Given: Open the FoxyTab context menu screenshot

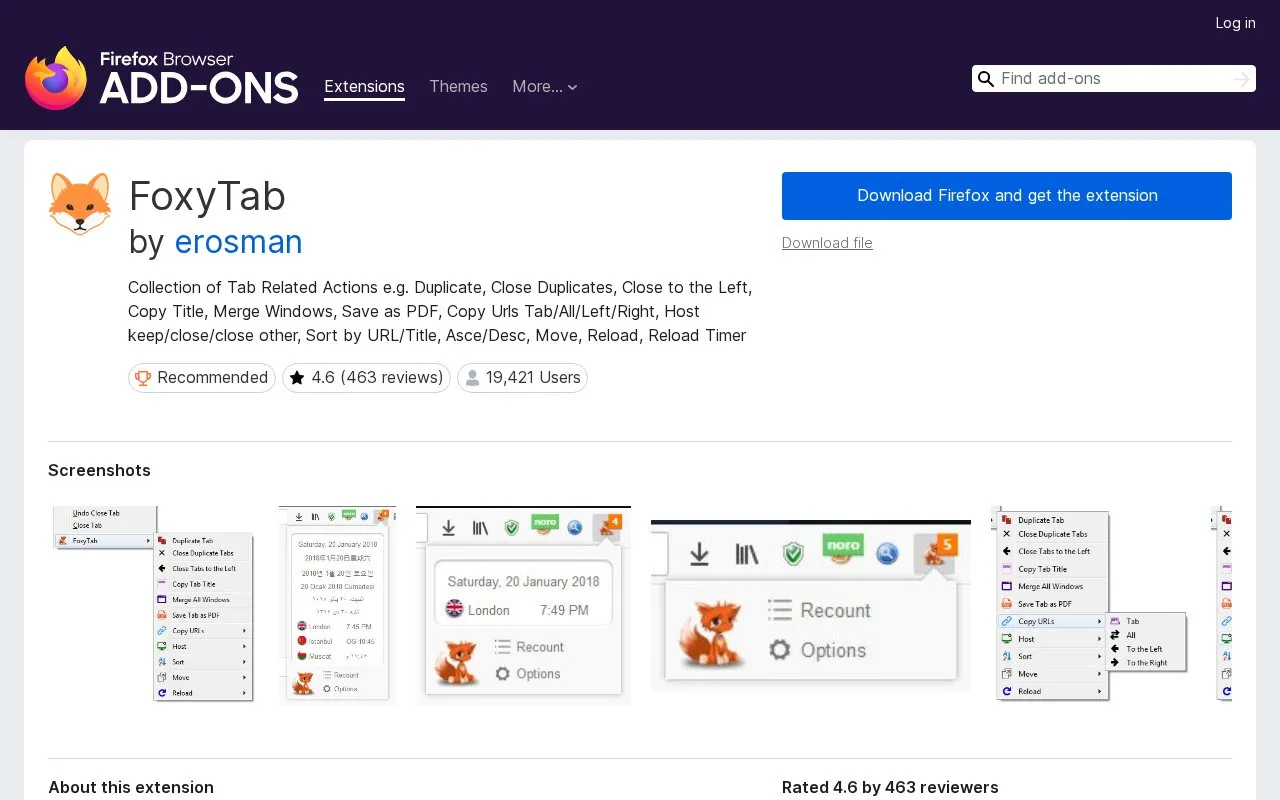Looking at the screenshot, I should click(151, 606).
